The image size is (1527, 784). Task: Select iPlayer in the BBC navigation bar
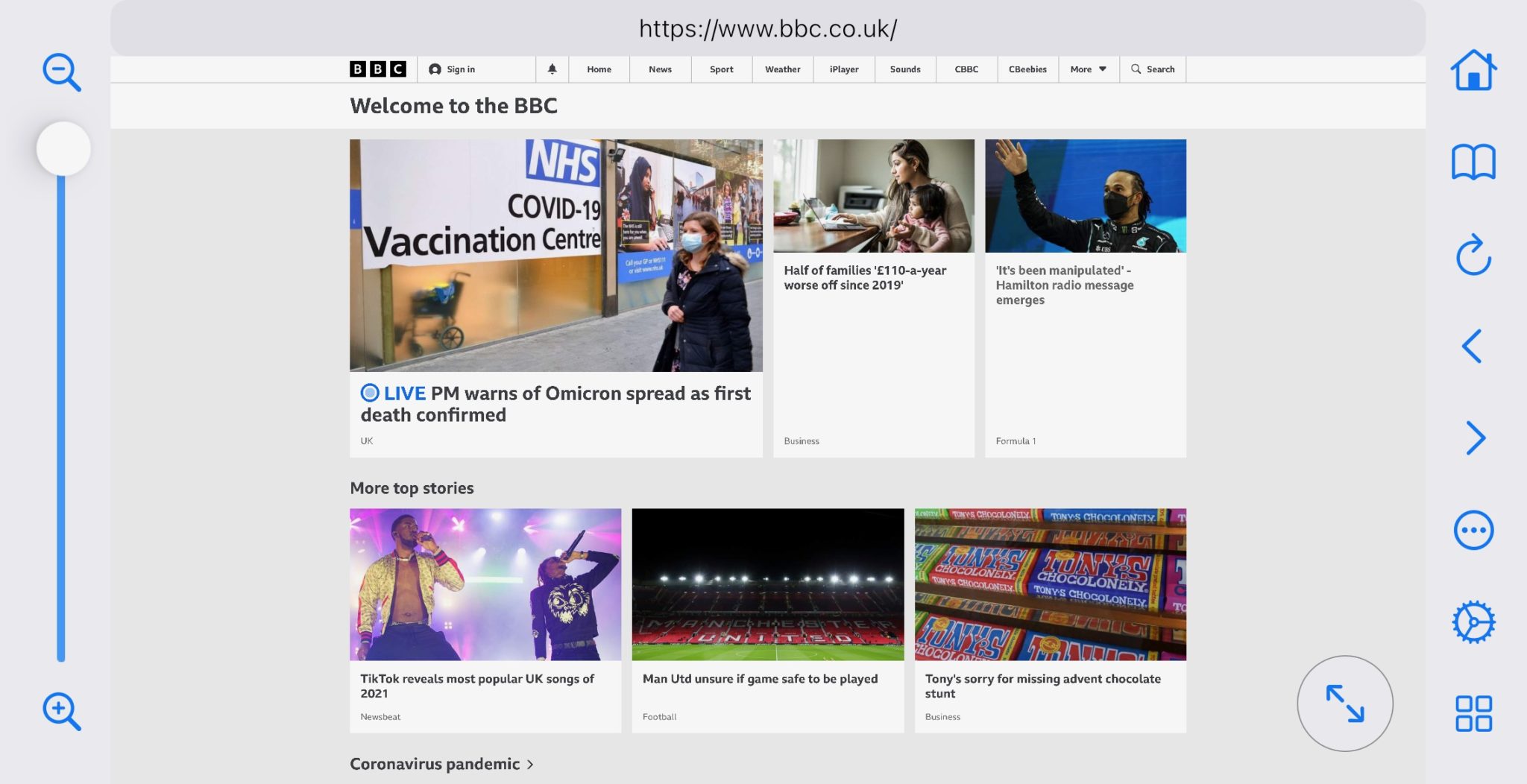(x=843, y=69)
